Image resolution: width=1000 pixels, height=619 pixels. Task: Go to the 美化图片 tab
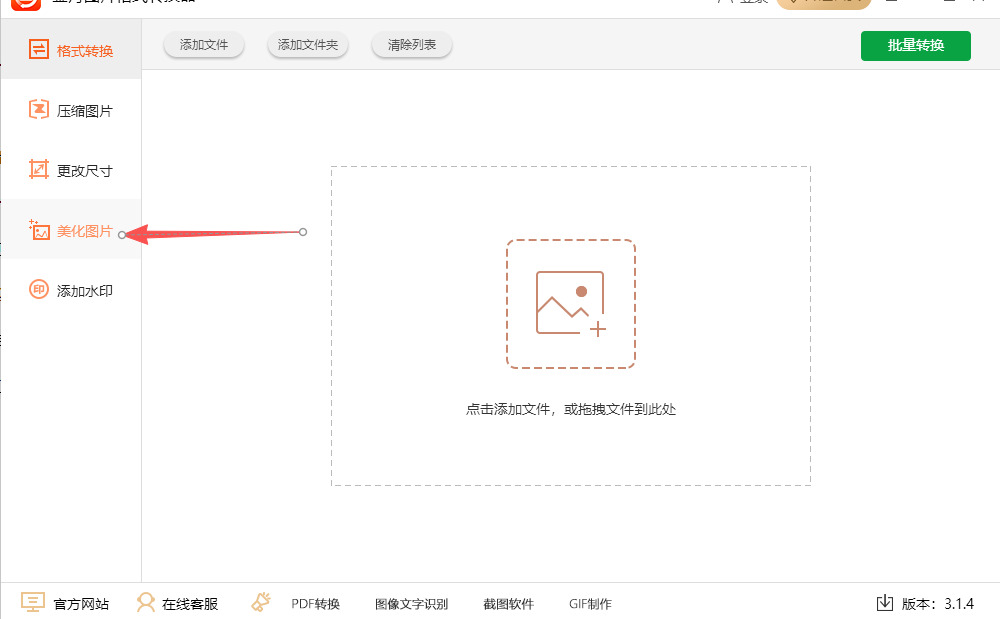[71, 229]
